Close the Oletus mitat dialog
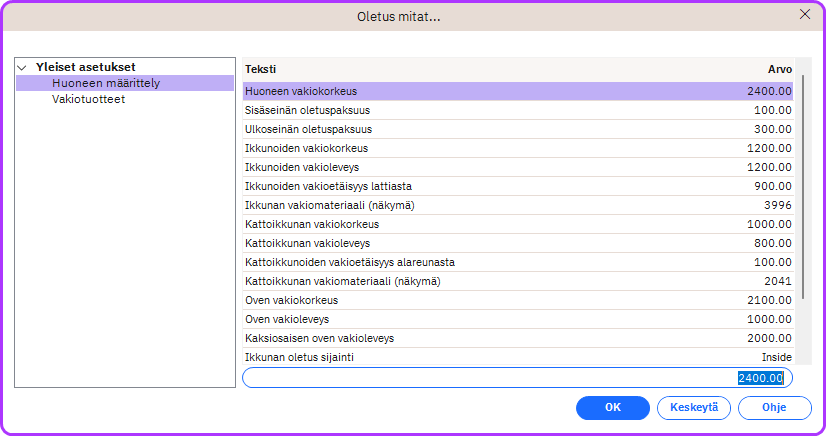This screenshot has height=436, width=826. pos(804,15)
